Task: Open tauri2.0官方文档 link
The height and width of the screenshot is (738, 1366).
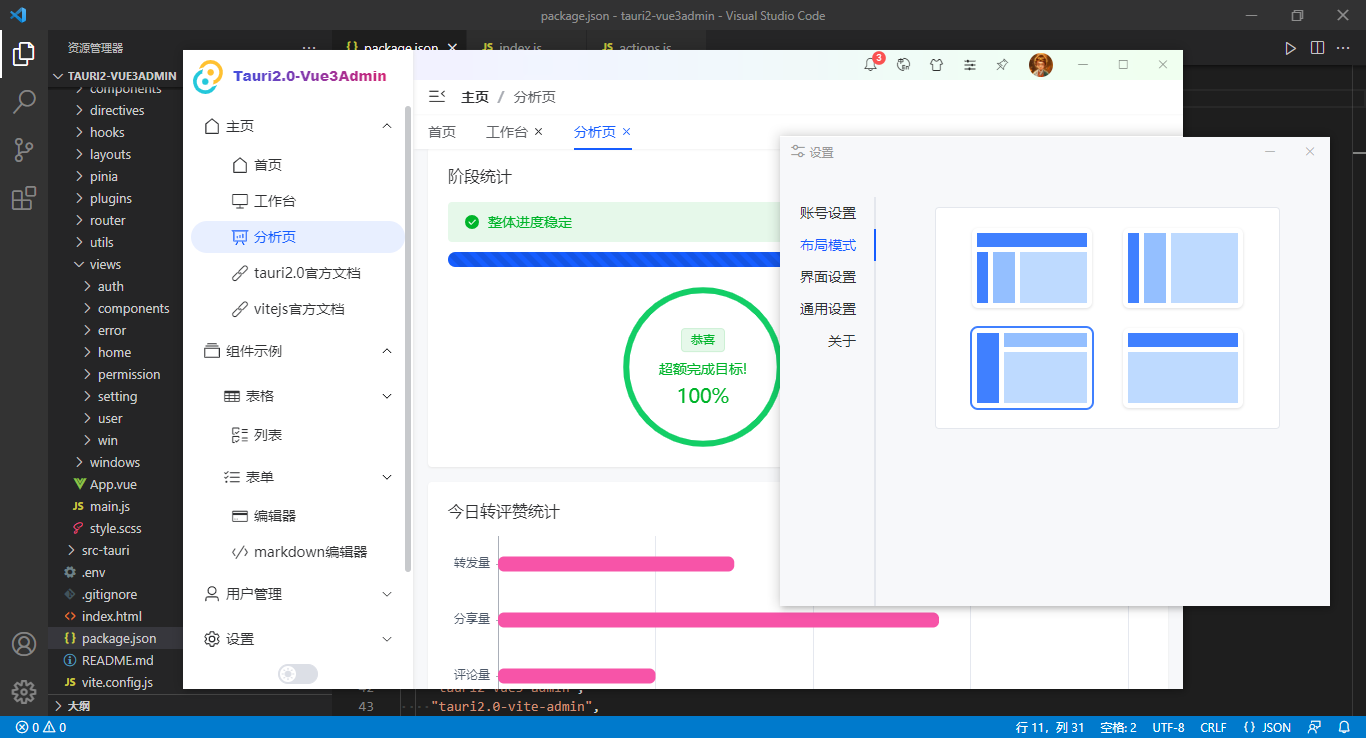Action: coord(298,273)
